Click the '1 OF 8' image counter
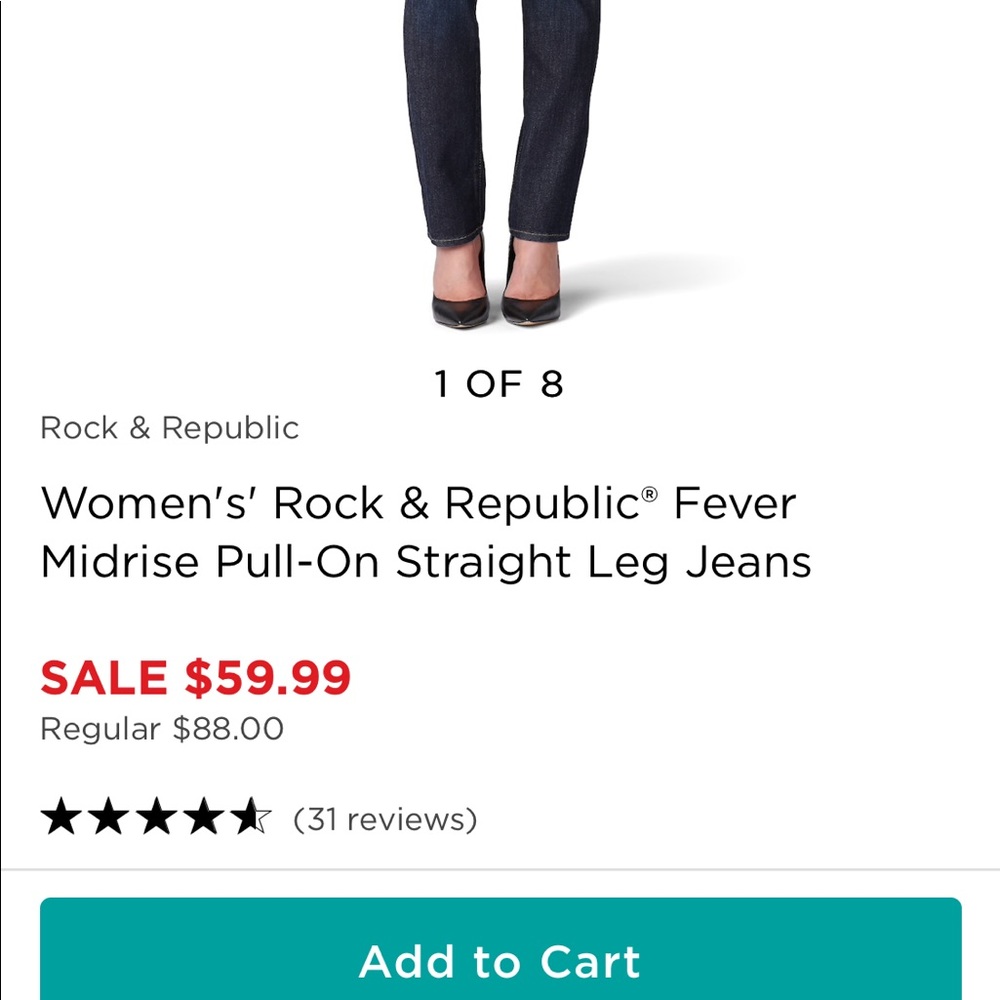 tap(500, 382)
